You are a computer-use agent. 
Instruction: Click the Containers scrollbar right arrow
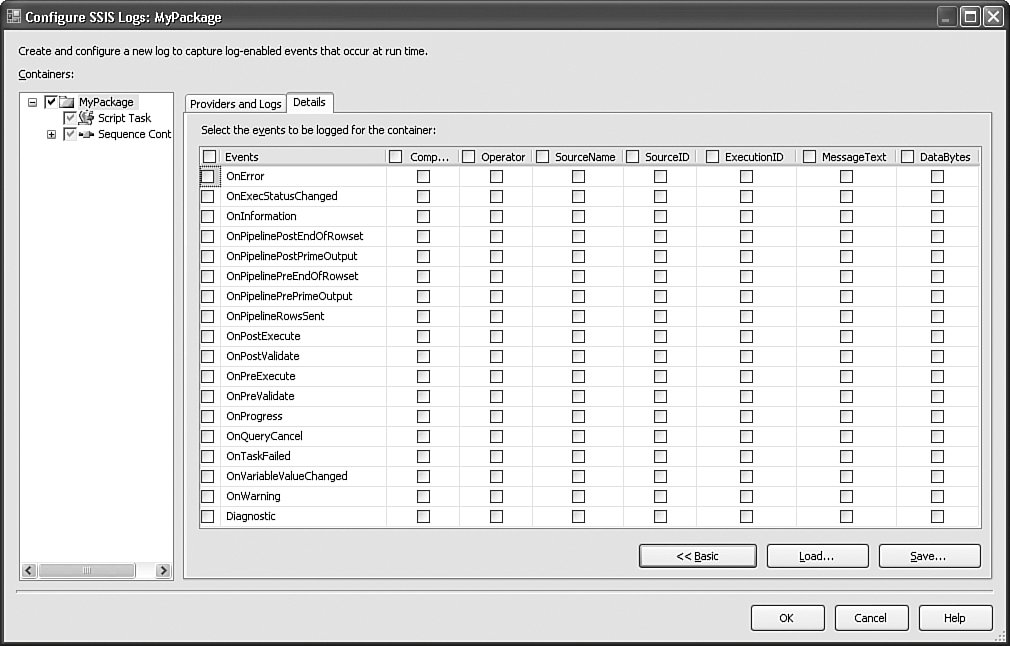[164, 570]
